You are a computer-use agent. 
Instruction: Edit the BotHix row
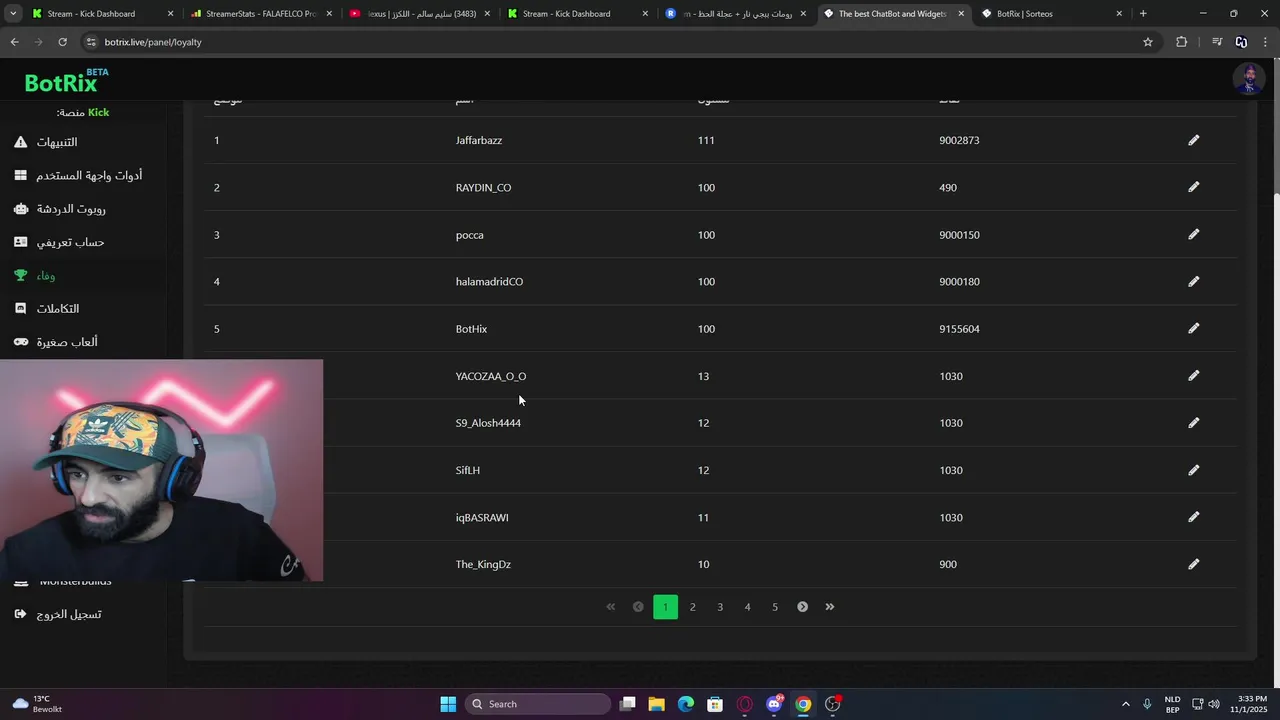[1193, 328]
